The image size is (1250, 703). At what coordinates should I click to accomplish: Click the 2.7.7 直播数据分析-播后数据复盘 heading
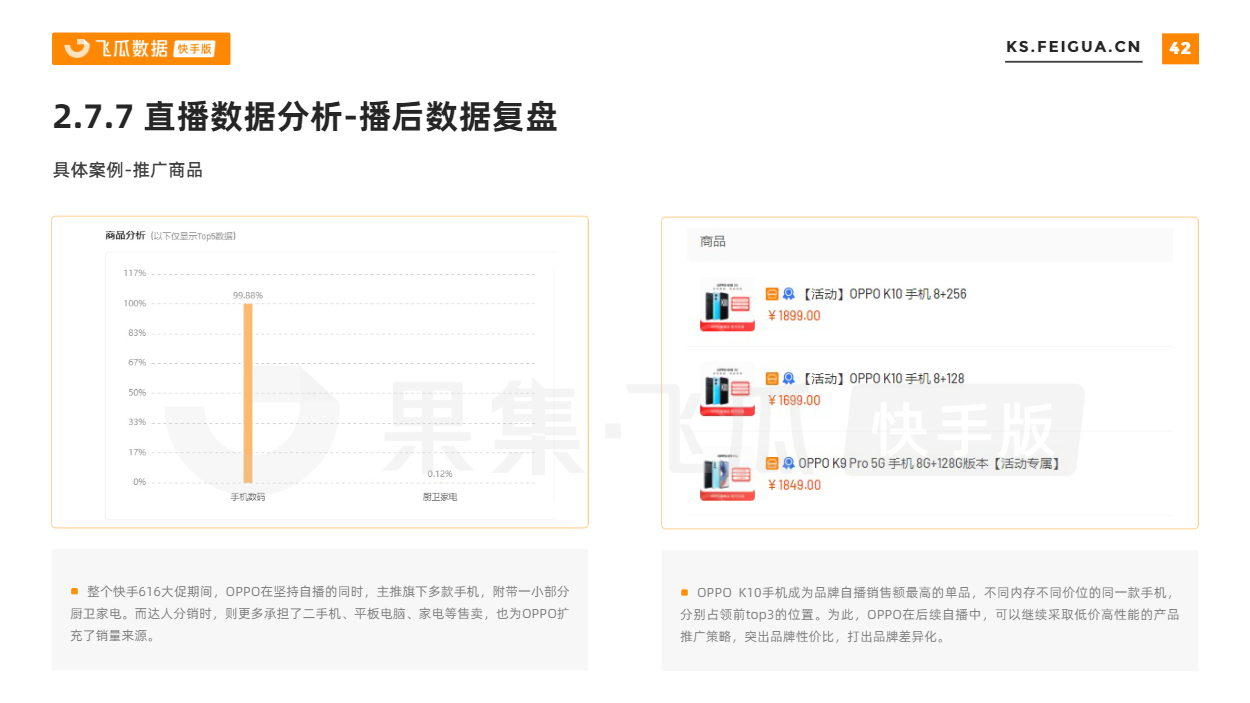coord(305,117)
